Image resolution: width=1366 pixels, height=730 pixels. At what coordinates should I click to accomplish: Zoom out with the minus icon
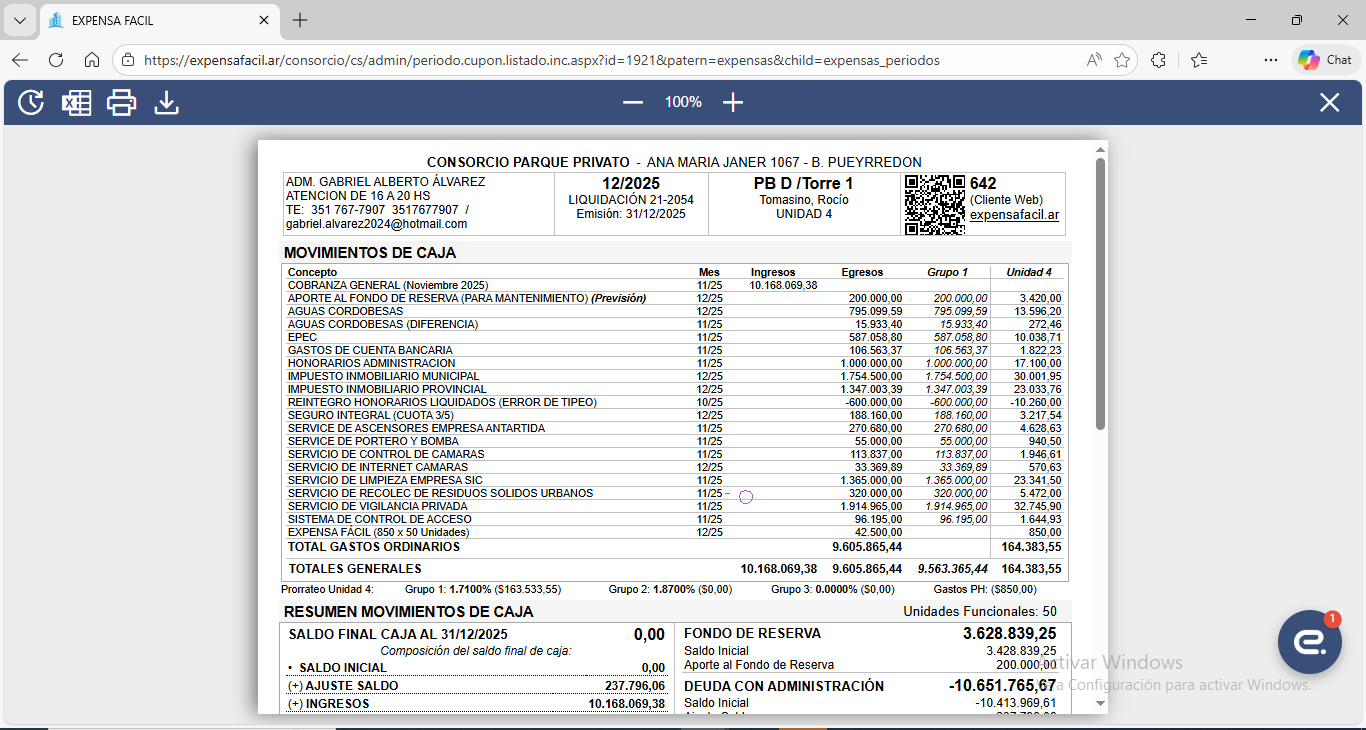633,102
